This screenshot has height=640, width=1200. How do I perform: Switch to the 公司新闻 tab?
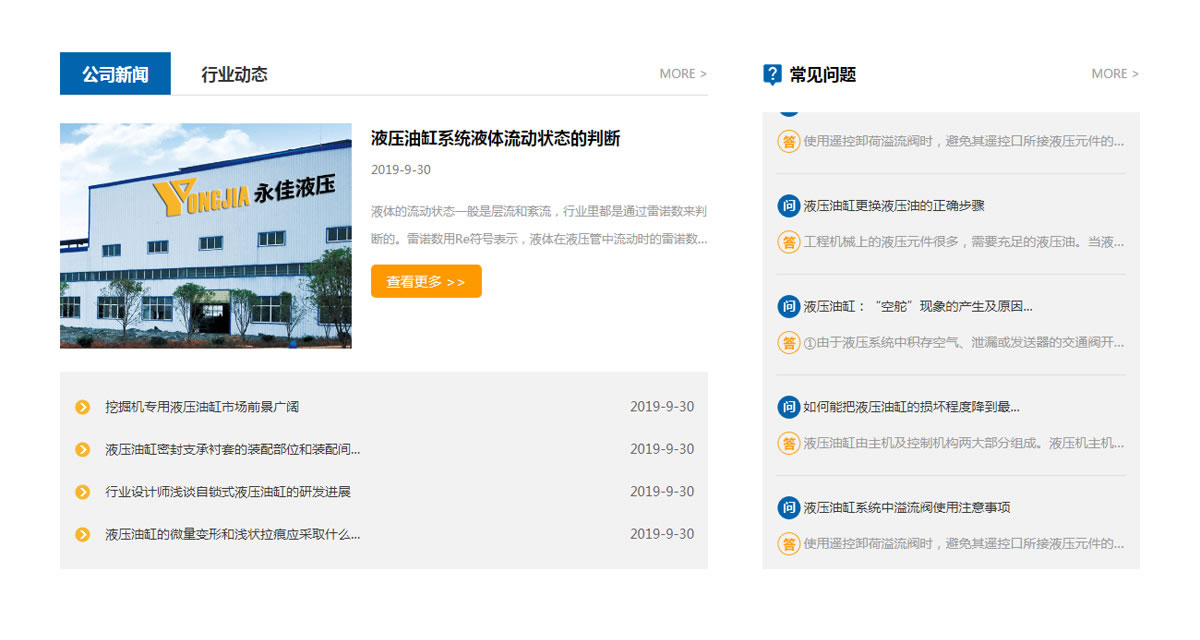(x=115, y=74)
